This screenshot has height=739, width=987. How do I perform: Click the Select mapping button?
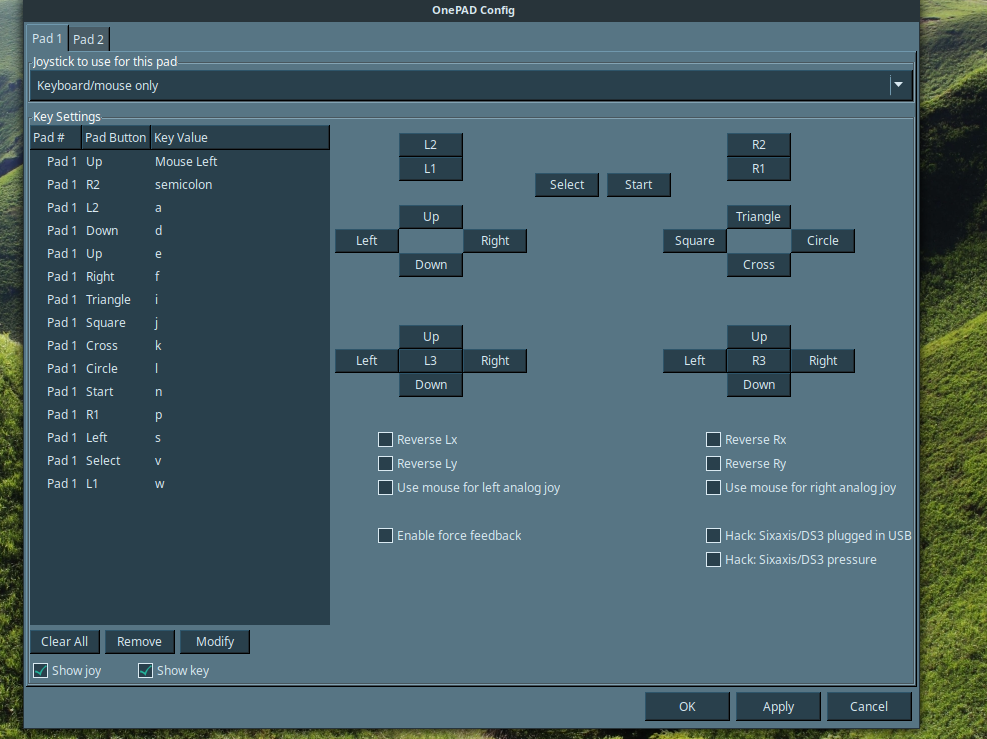pos(566,184)
